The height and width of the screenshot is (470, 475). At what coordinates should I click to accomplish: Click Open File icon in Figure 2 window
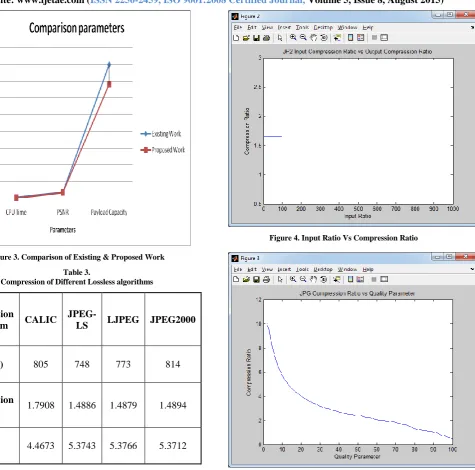(x=246, y=38)
